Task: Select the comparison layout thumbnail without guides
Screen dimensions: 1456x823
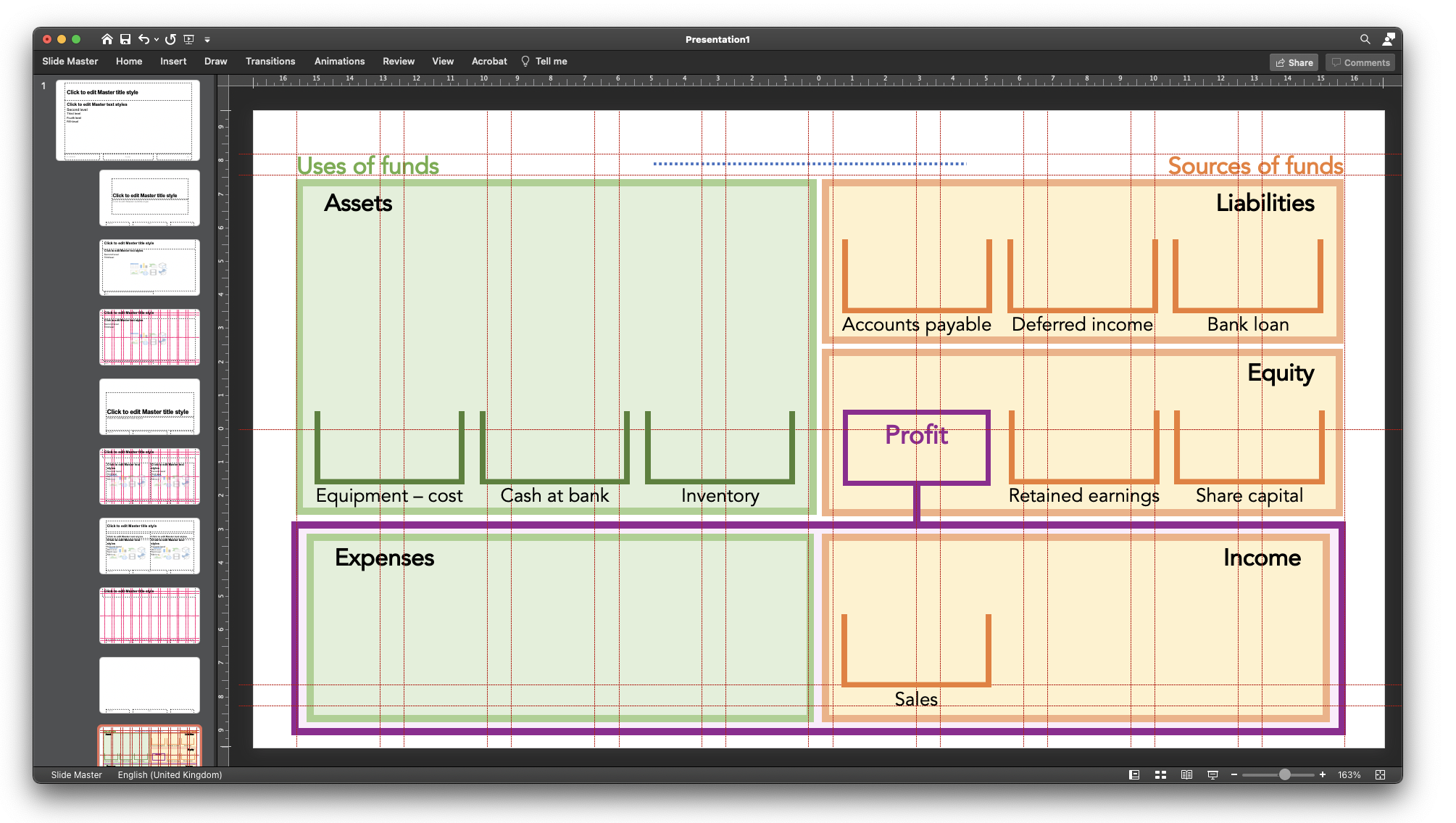Action: (149, 546)
